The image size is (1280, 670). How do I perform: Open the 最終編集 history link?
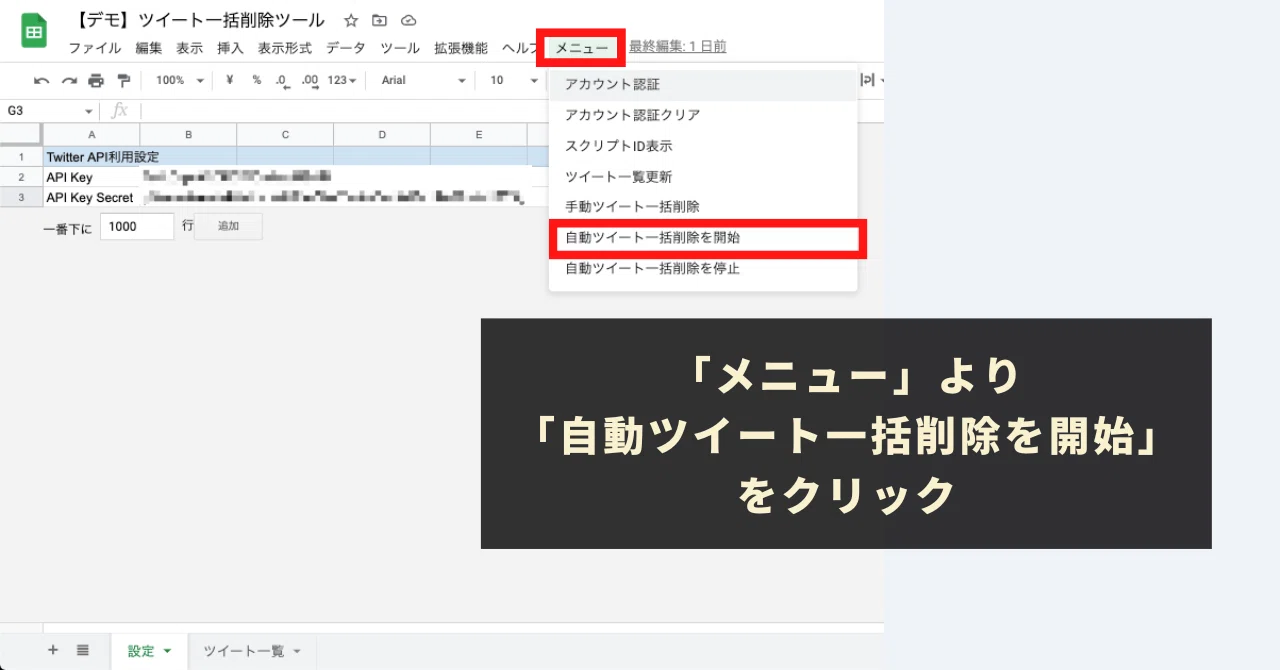[x=678, y=47]
